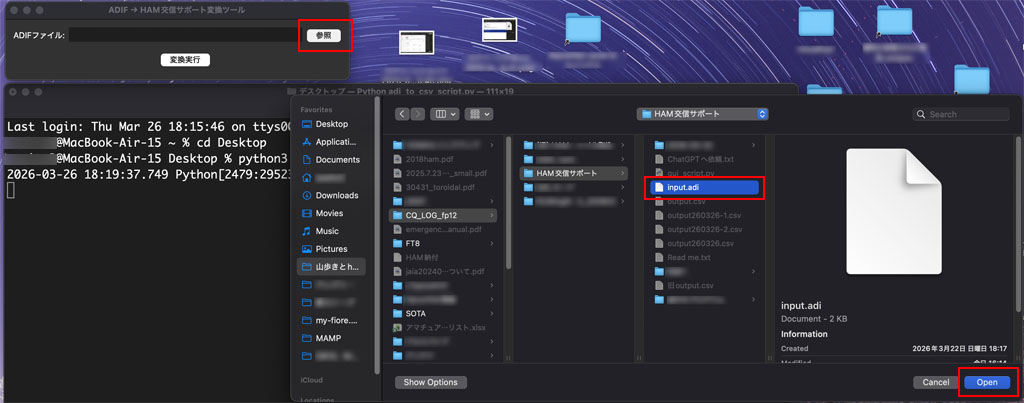This screenshot has width=1024, height=403.
Task: Open Downloads in the Favorites sidebar
Action: pyautogui.click(x=336, y=195)
